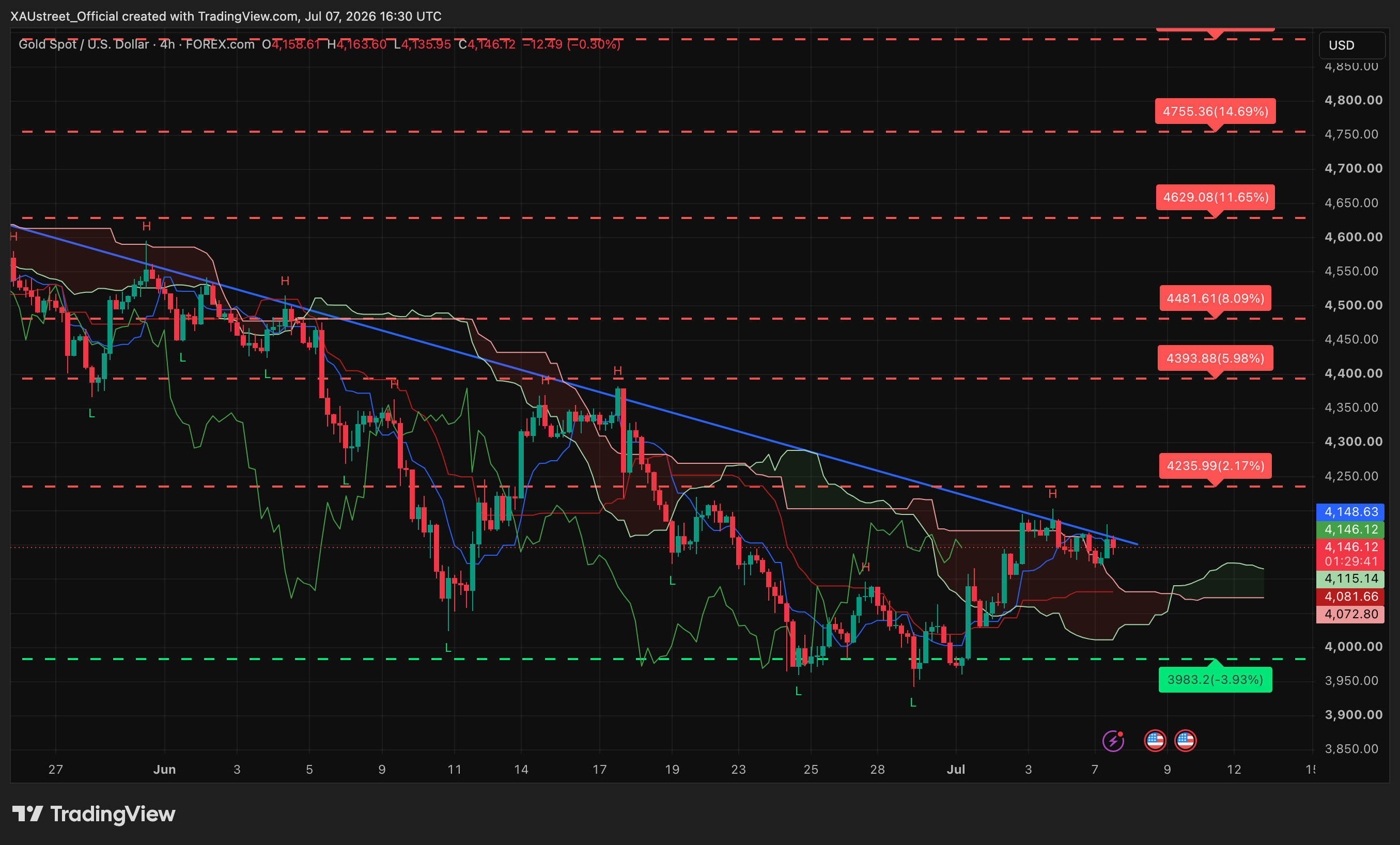Click the 14 date axis label

point(521,770)
